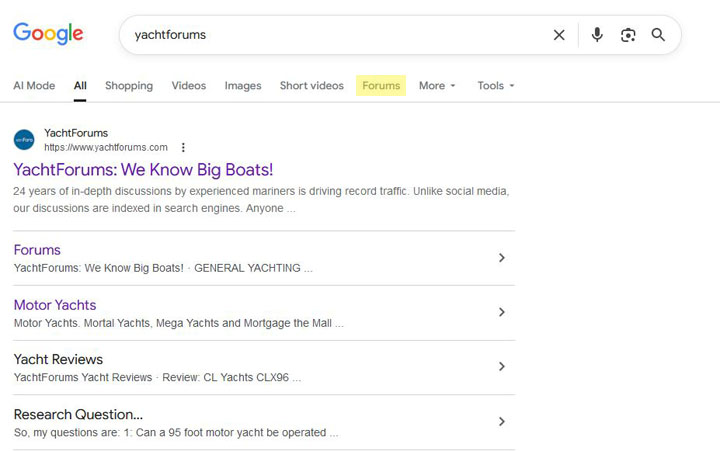Screen dimensions: 720x451
Task: Click the magnifying glass search button
Action: [x=658, y=35]
